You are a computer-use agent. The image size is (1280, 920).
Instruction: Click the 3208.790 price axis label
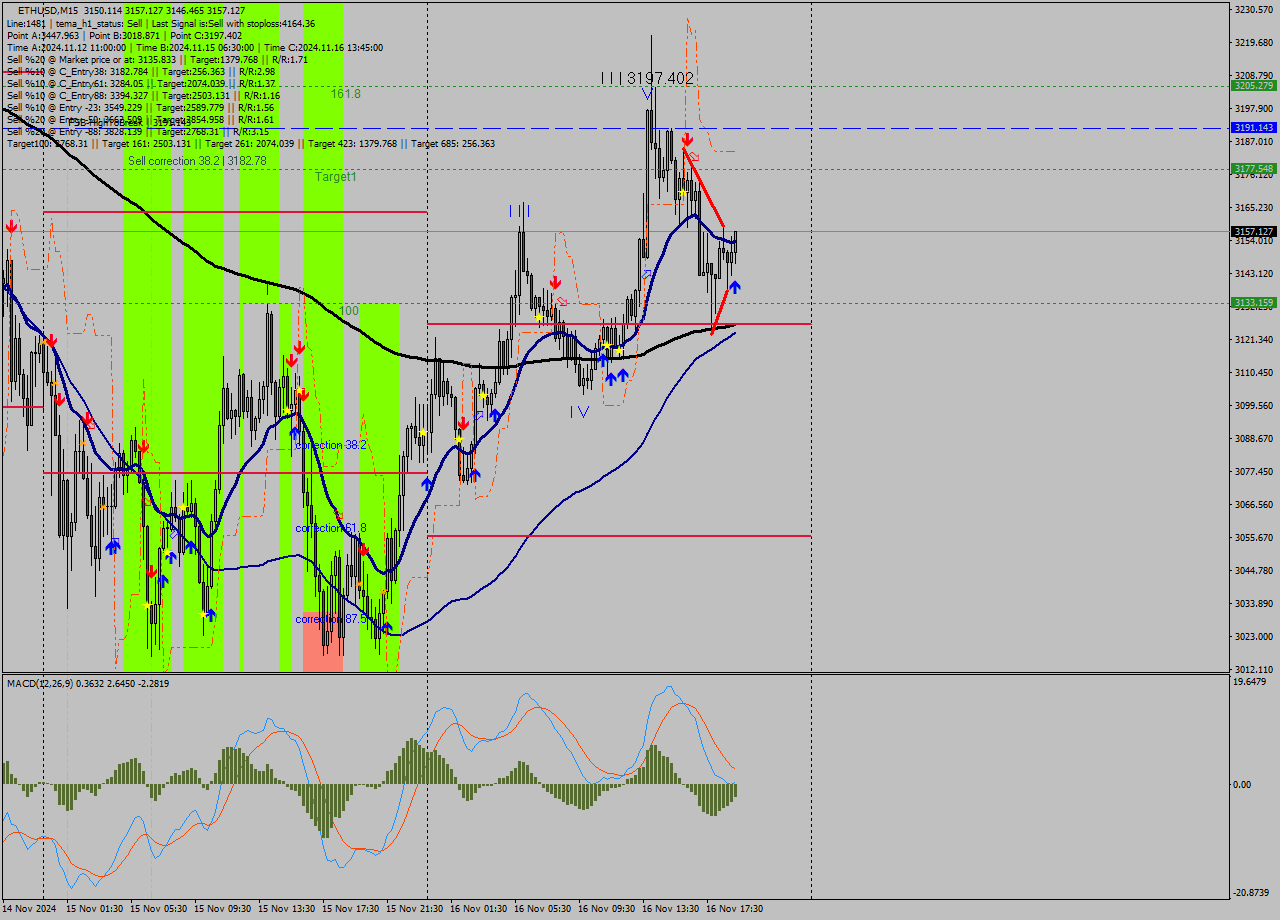(1254, 75)
